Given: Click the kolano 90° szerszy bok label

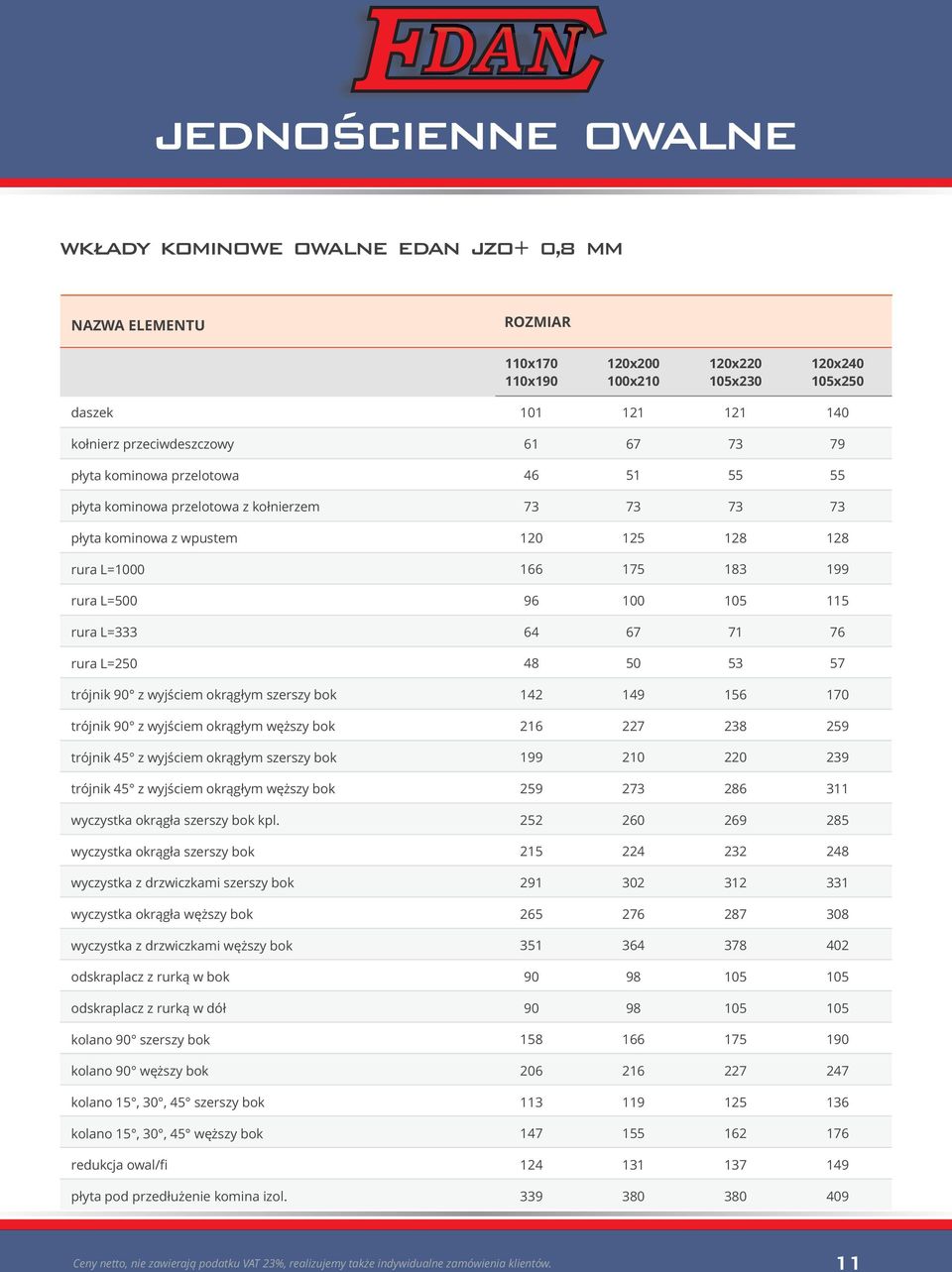Looking at the screenshot, I should pyautogui.click(x=141, y=1039).
